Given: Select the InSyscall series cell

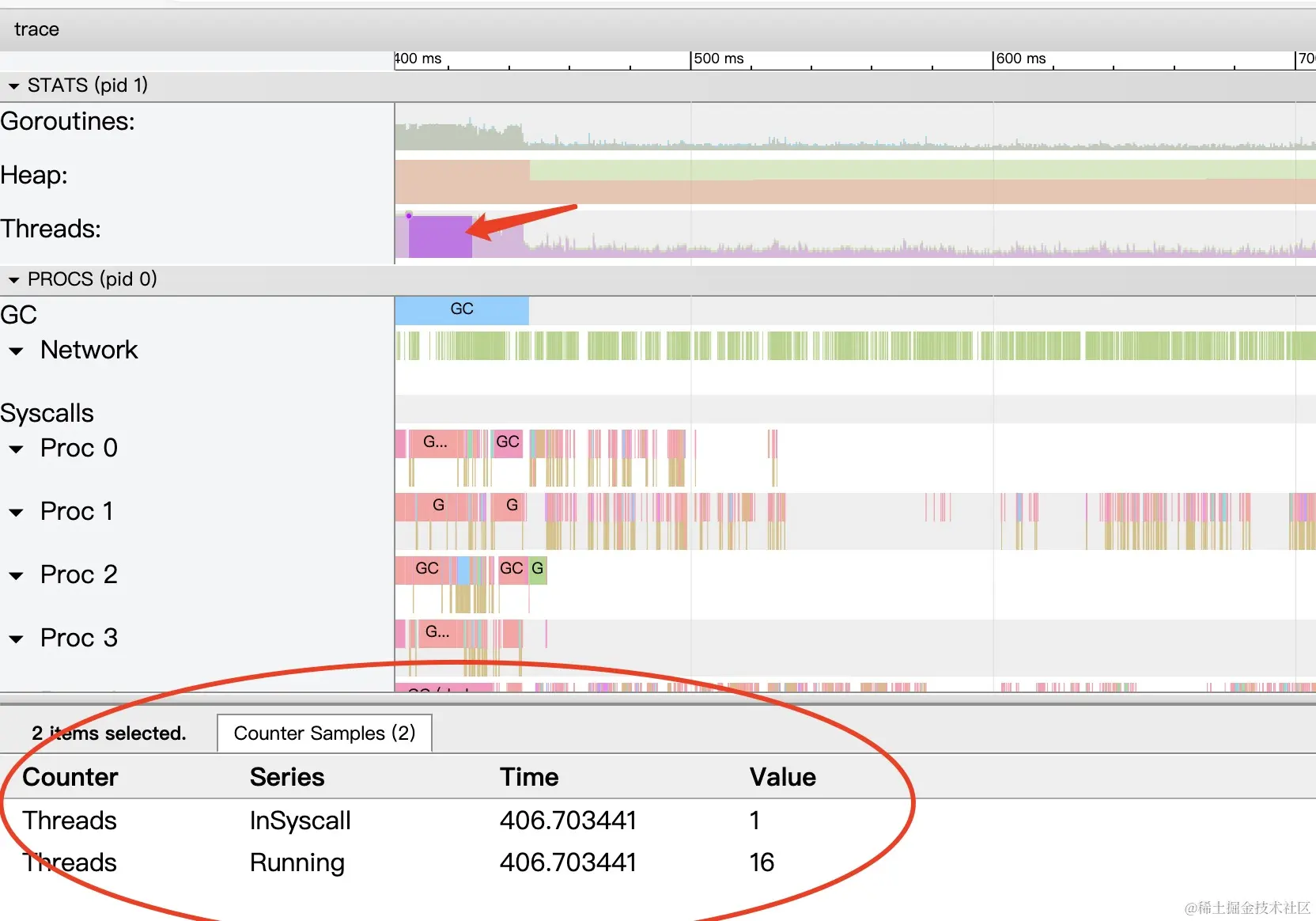Looking at the screenshot, I should click(x=301, y=821).
